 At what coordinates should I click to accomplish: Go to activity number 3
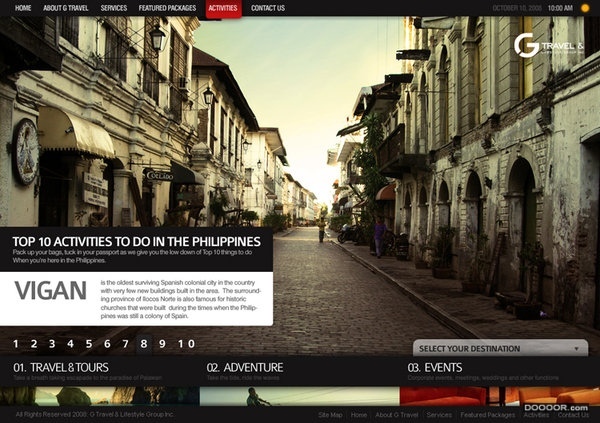pyautogui.click(x=52, y=344)
